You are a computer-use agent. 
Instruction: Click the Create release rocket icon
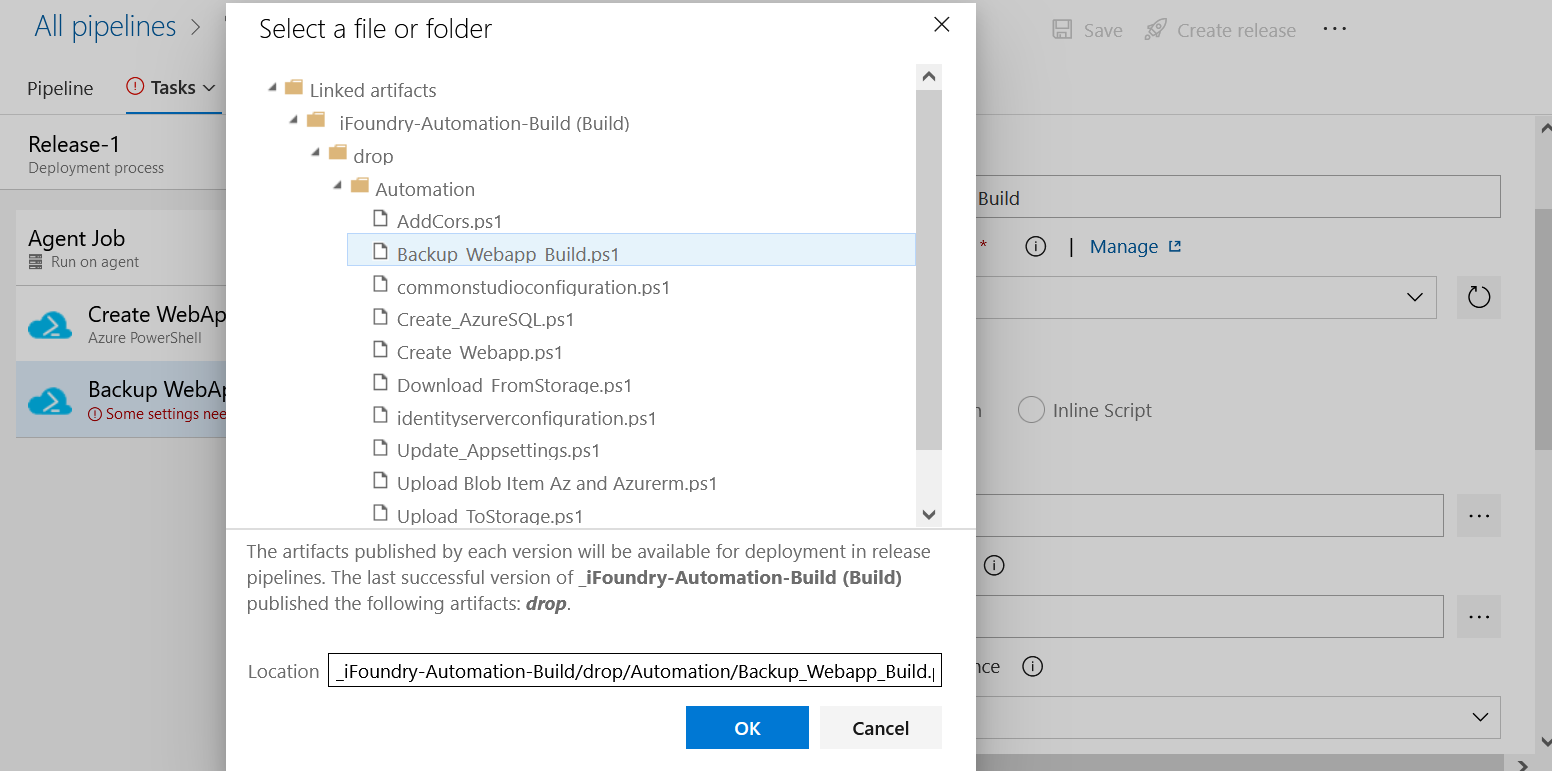pos(1156,29)
